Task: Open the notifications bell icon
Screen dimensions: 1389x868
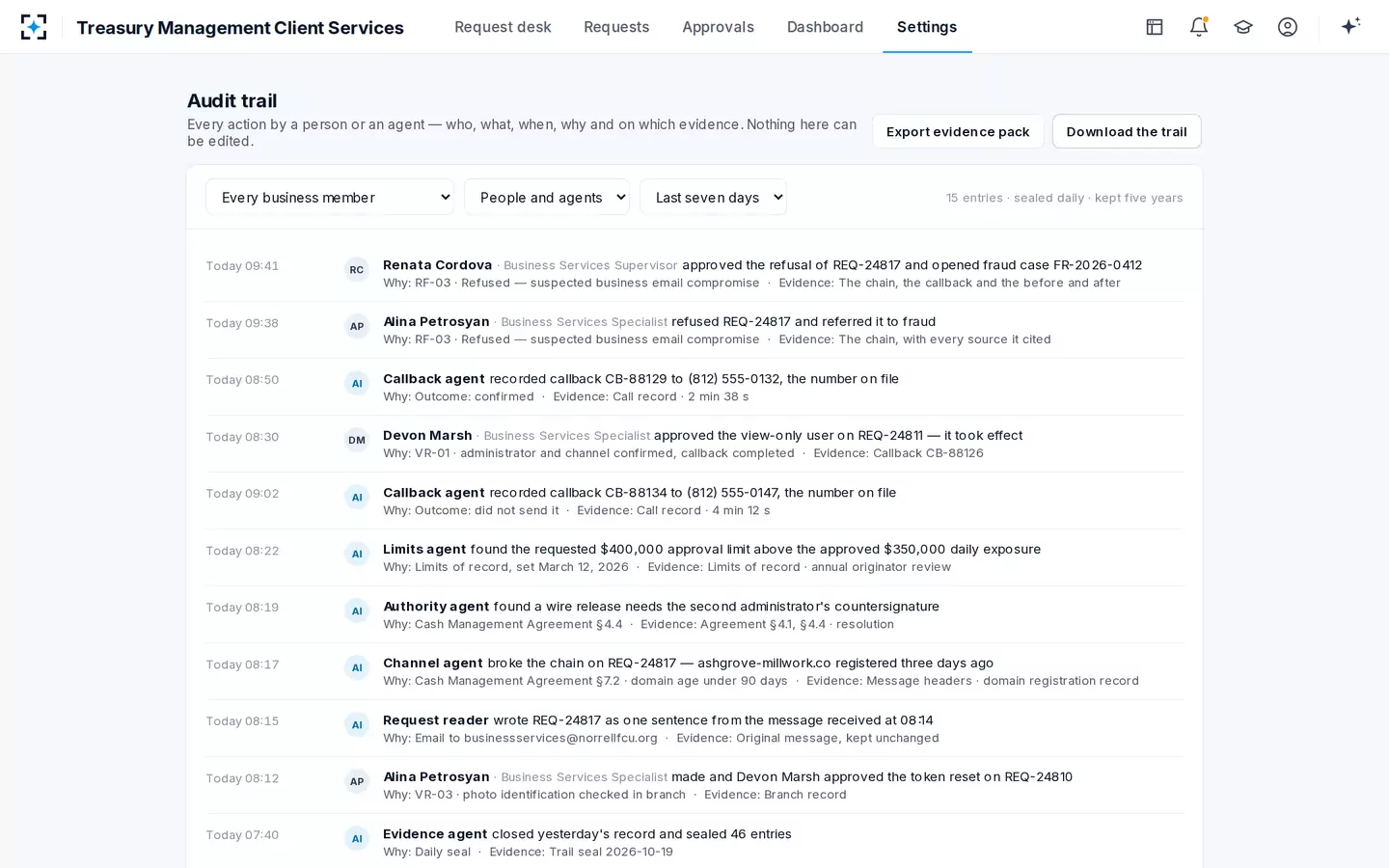Action: 1199,27
